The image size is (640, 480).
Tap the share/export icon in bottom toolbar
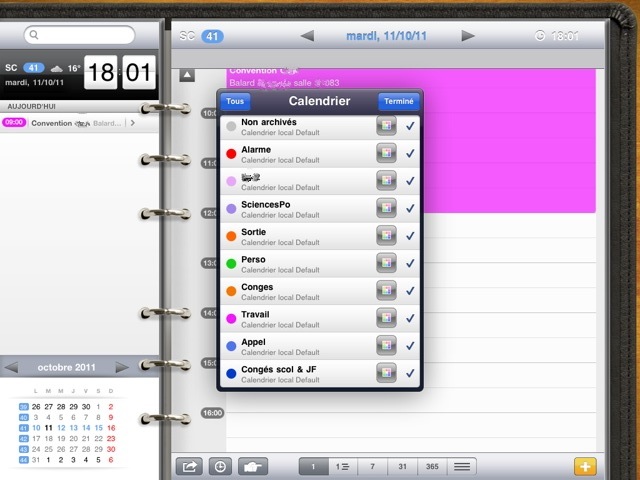point(189,466)
